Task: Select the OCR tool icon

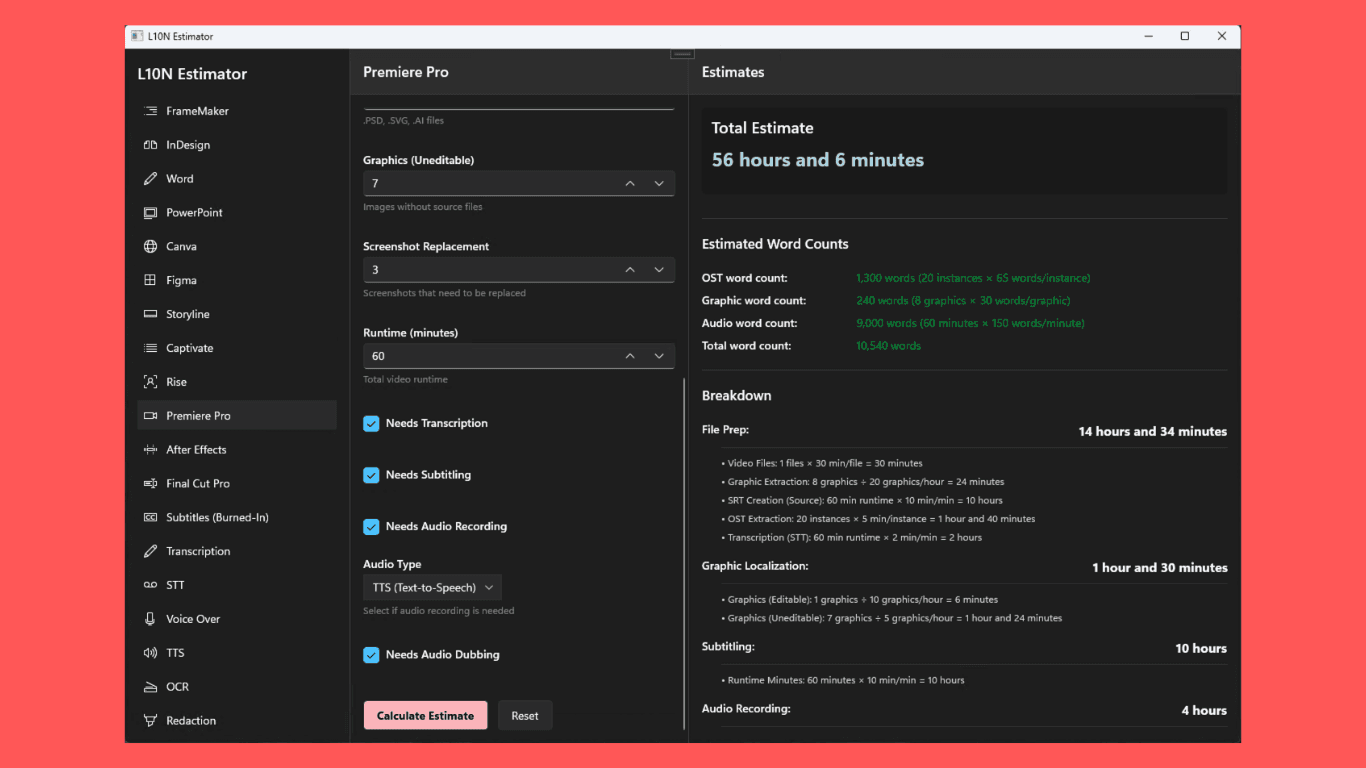Action: [149, 686]
